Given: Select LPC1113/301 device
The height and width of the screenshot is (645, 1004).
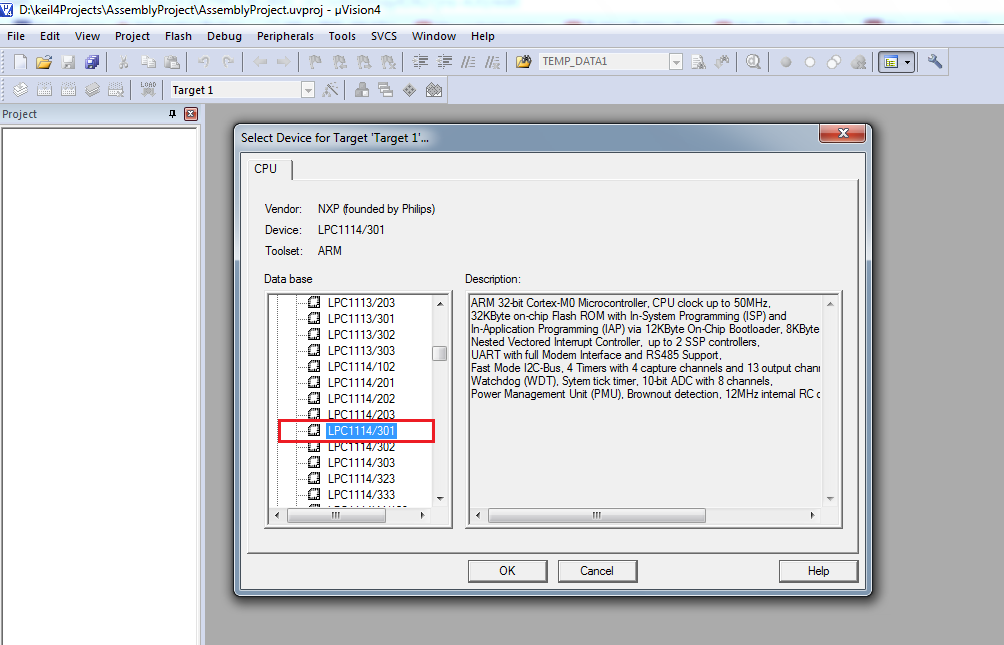Looking at the screenshot, I should click(361, 318).
